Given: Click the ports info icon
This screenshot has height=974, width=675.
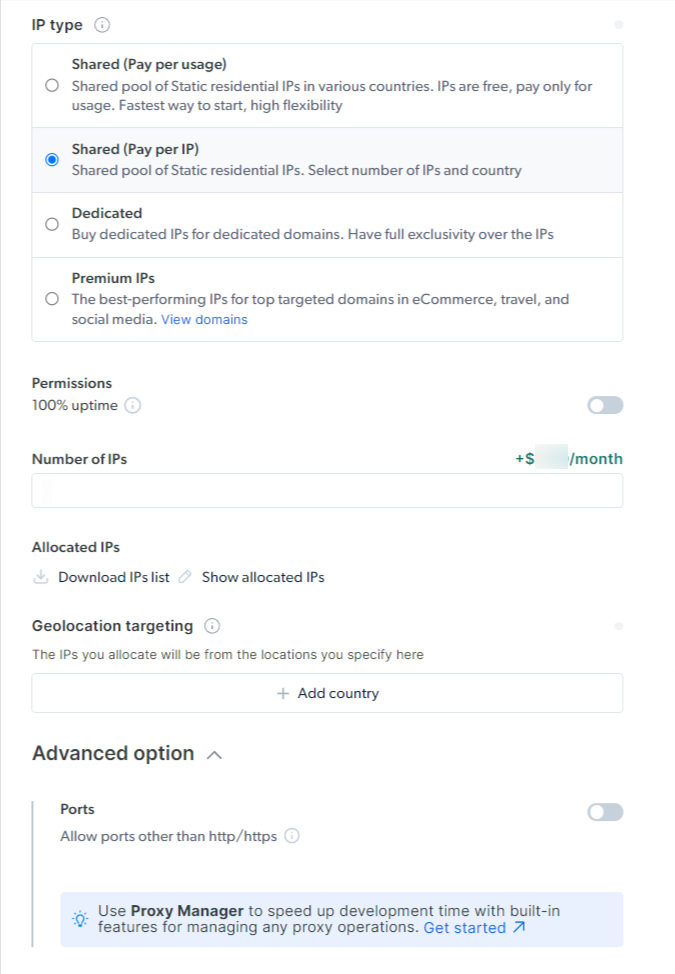Looking at the screenshot, I should (292, 836).
